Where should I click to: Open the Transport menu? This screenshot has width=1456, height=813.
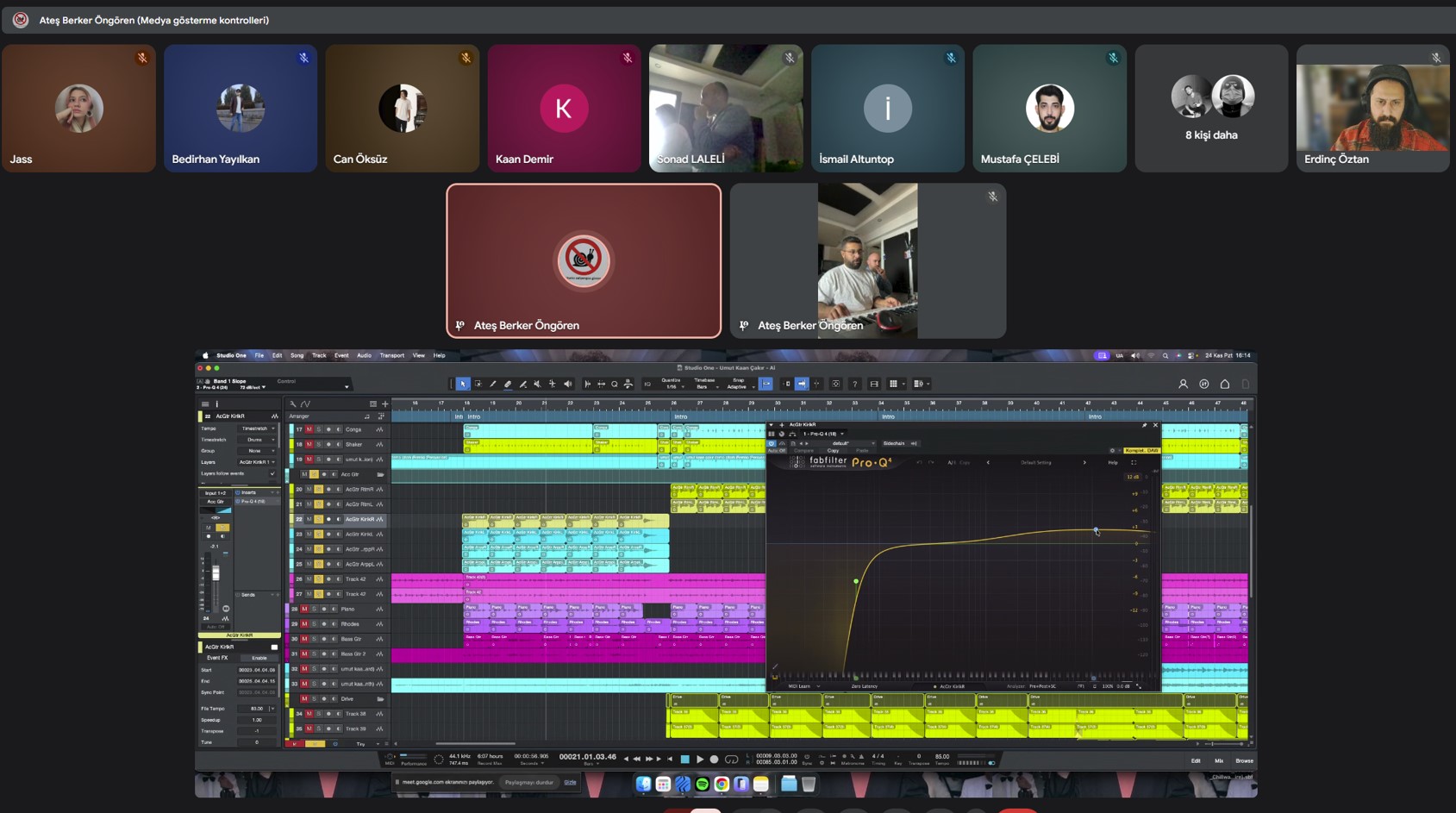click(391, 355)
